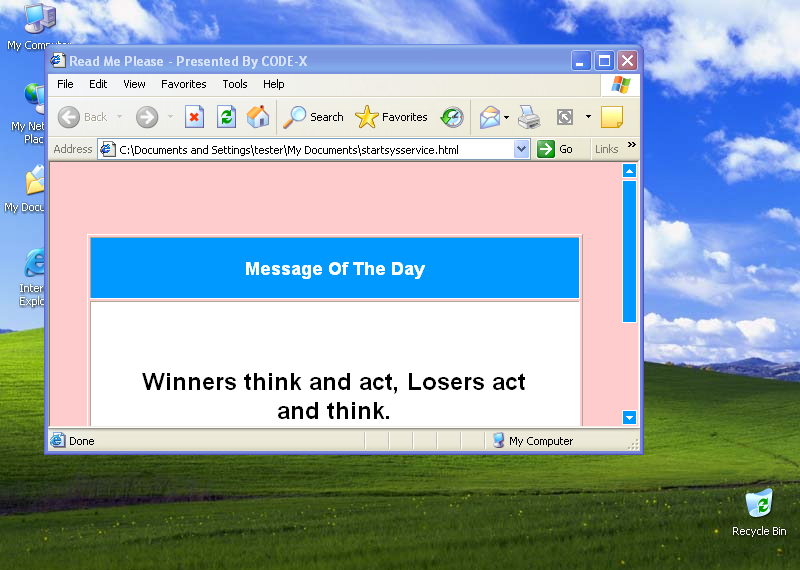This screenshot has width=800, height=570.
Task: Expand the Links toolbar chevron
Action: 632,145
